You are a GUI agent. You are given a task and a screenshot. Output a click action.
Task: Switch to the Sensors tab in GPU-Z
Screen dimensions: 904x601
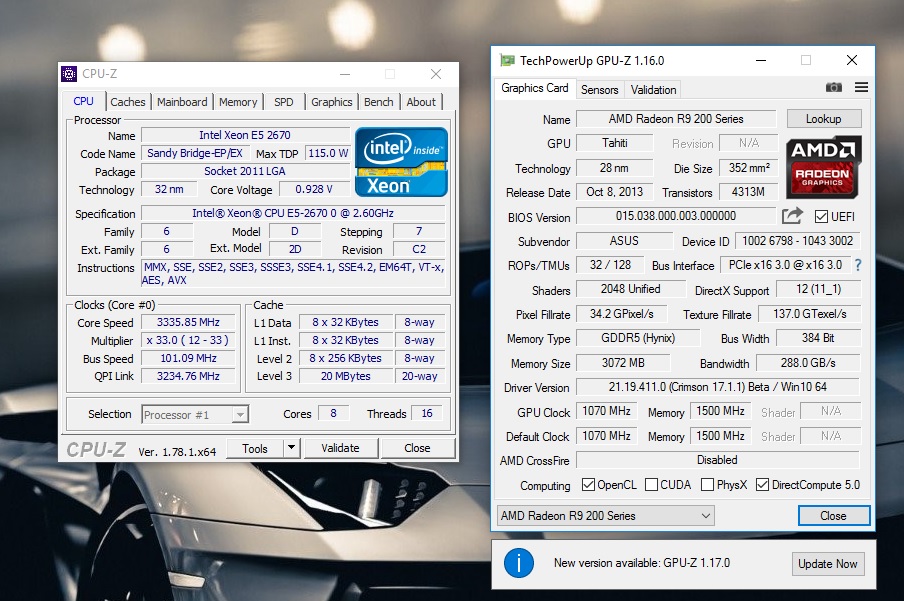point(600,90)
